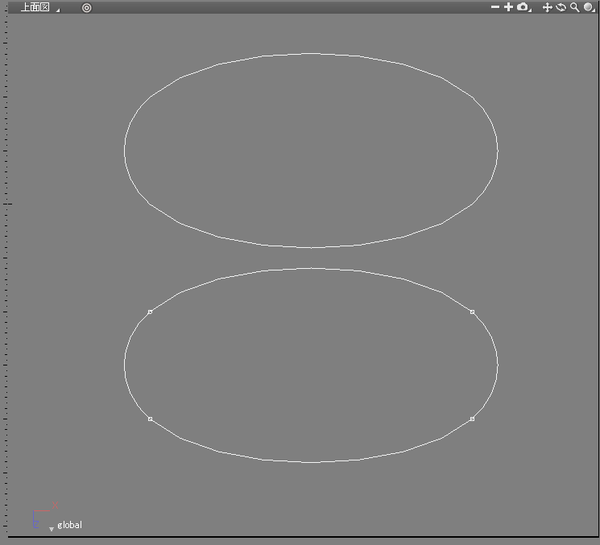The height and width of the screenshot is (545, 600).
Task: Click the long tick mark on left ruler
Action: pos(6,204)
